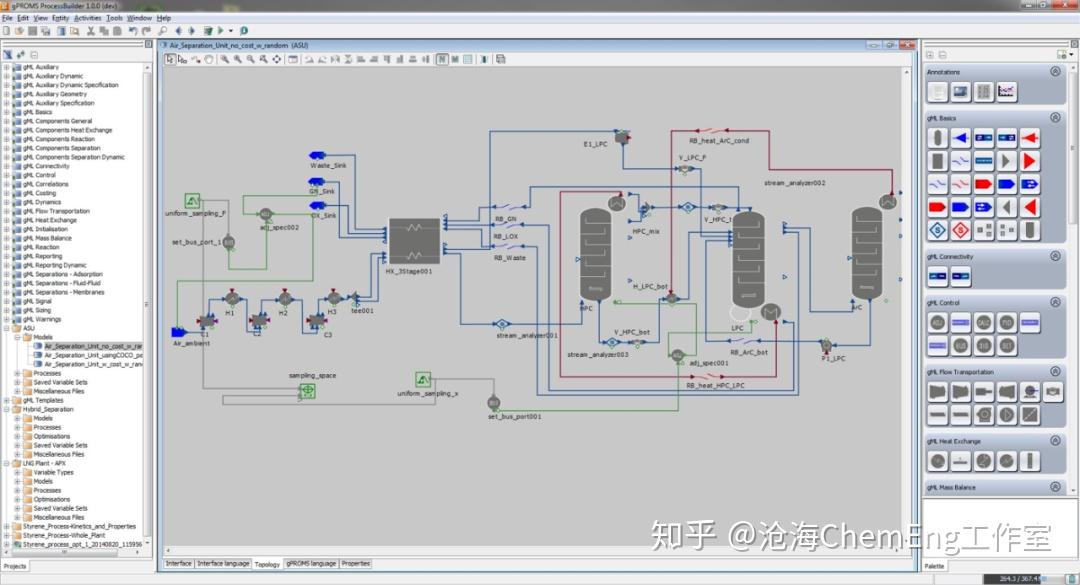
Task: Expand the Hybrid_Separation Models folder
Action: 18,418
